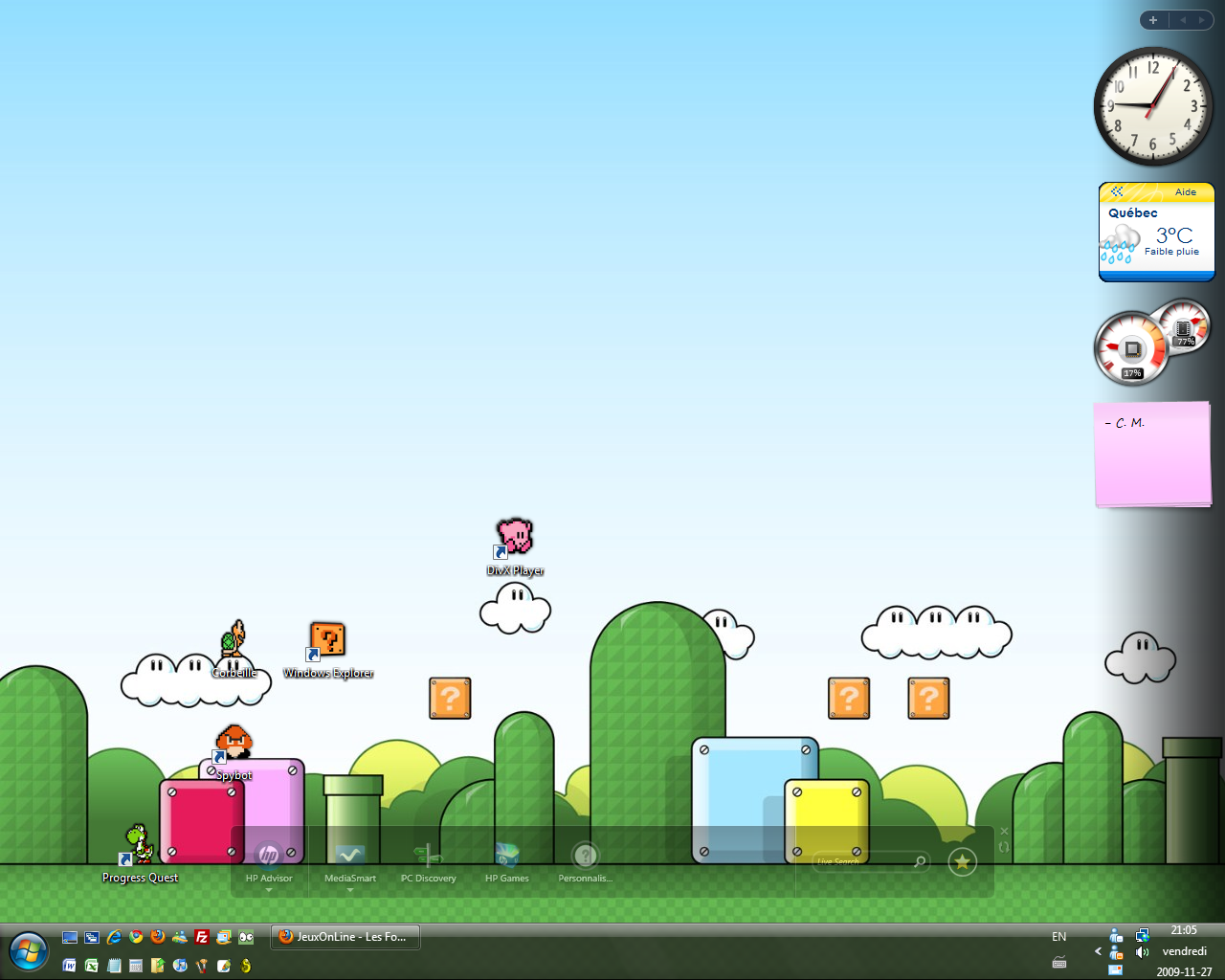Click the EN language indicator
Image resolution: width=1225 pixels, height=980 pixels.
(1059, 937)
